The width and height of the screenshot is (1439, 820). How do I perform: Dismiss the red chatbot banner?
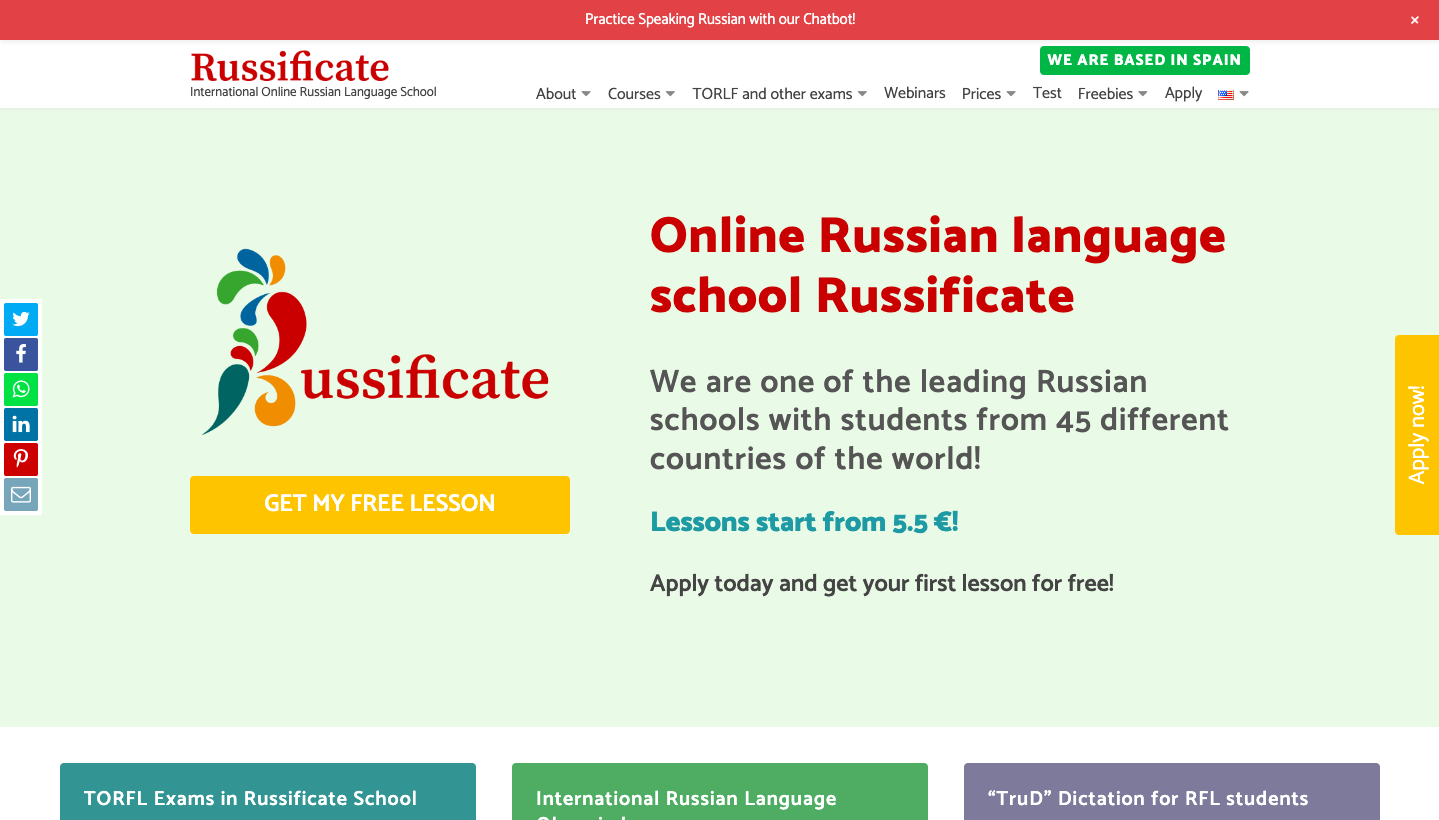click(1414, 20)
